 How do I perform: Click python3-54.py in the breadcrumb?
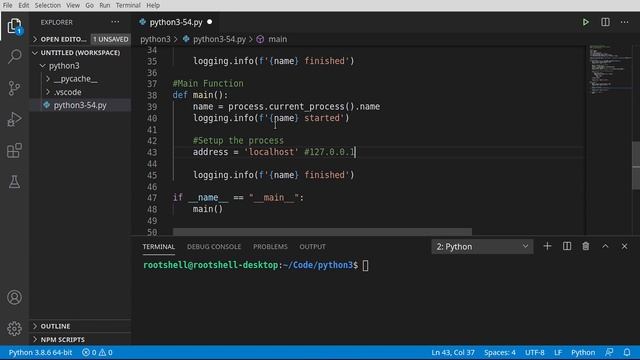219,39
